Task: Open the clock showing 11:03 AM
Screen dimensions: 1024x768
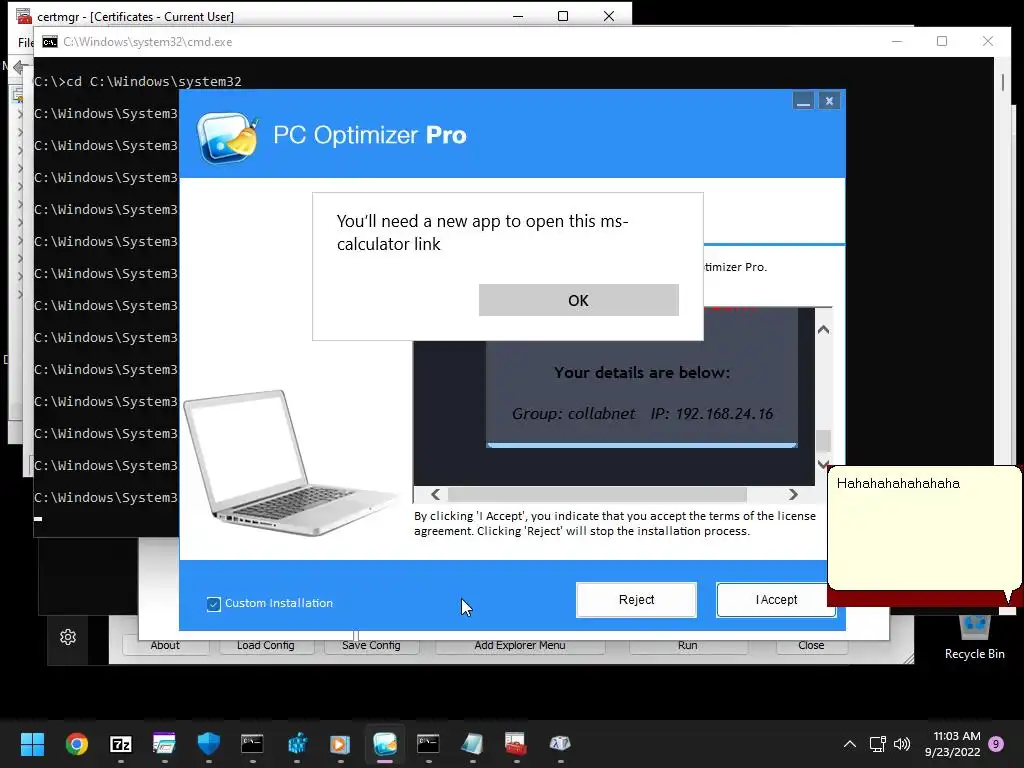Action: pyautogui.click(x=953, y=744)
